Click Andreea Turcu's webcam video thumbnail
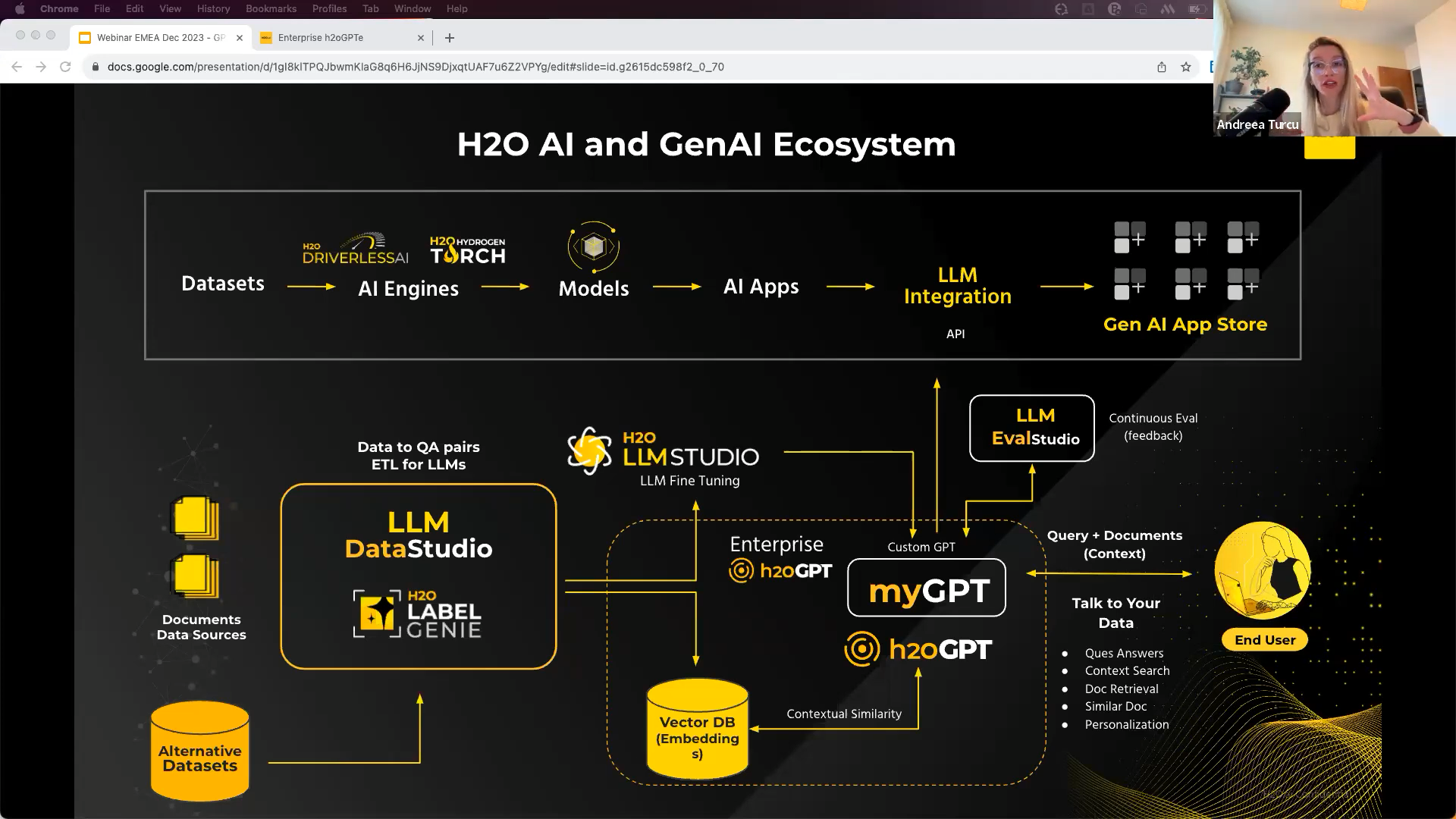 1335,68
